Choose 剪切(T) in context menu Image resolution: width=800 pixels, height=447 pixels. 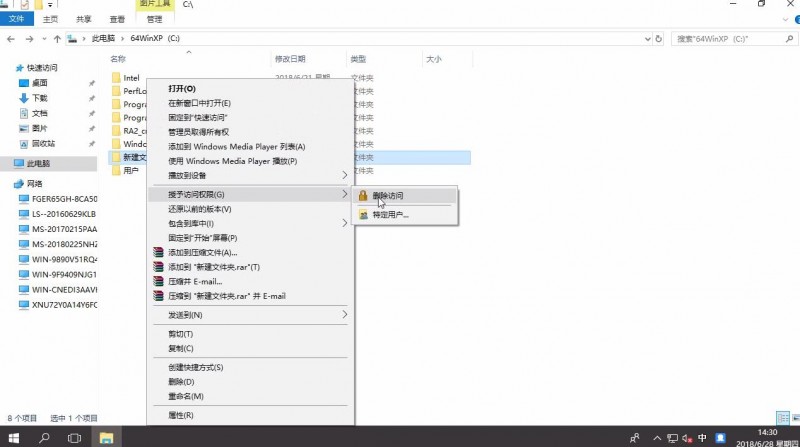tap(181, 334)
